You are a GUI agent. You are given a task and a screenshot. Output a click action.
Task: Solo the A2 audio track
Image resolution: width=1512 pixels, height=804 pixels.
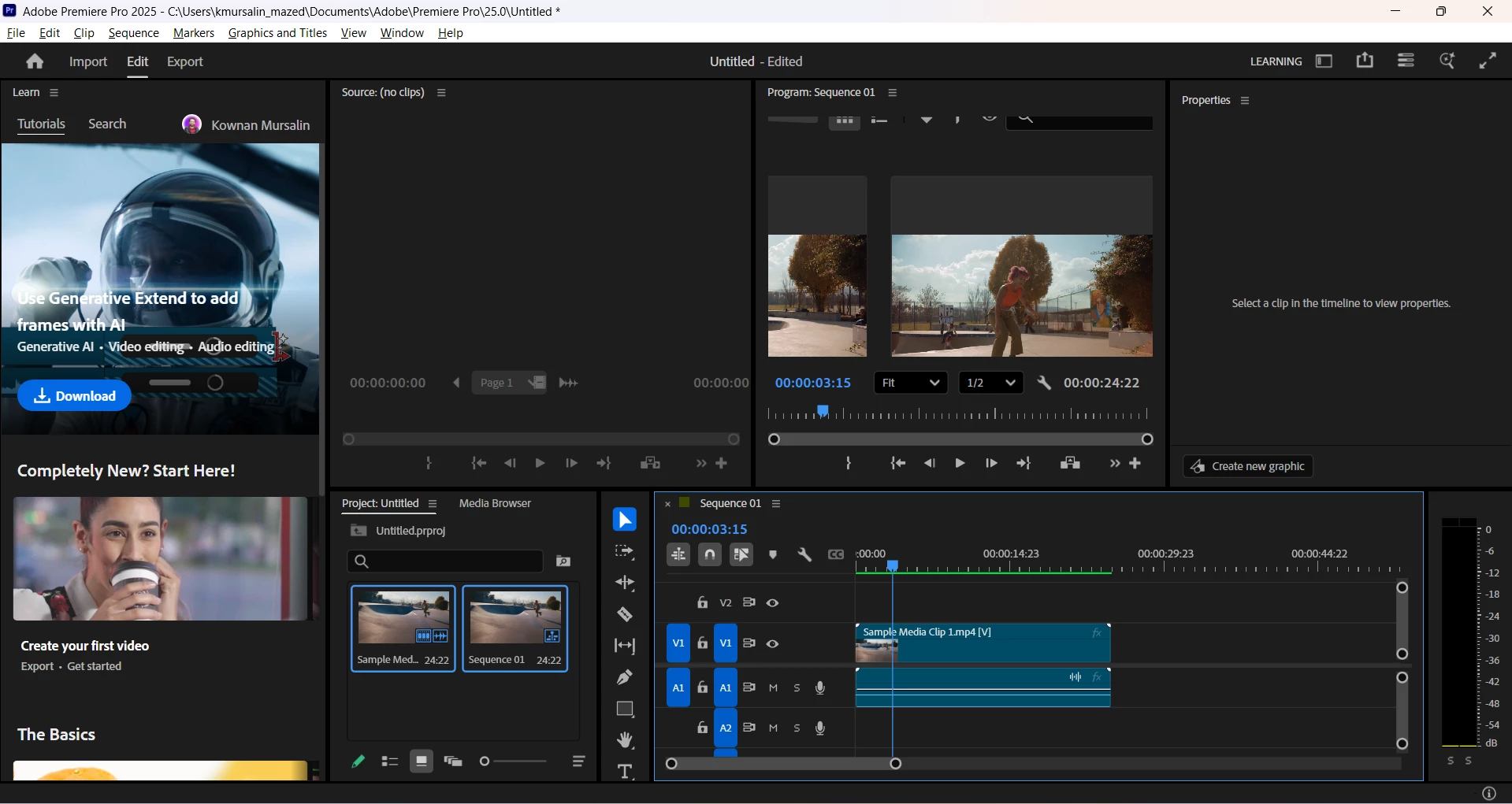coord(797,728)
